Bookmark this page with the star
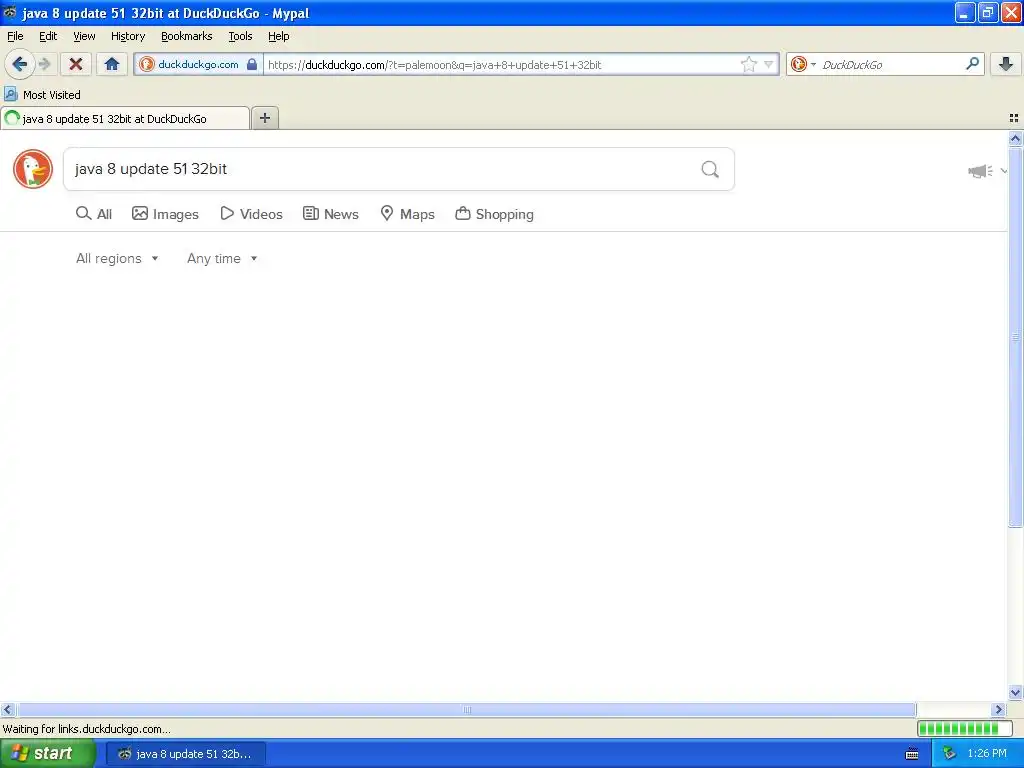This screenshot has width=1024, height=768. tap(749, 64)
